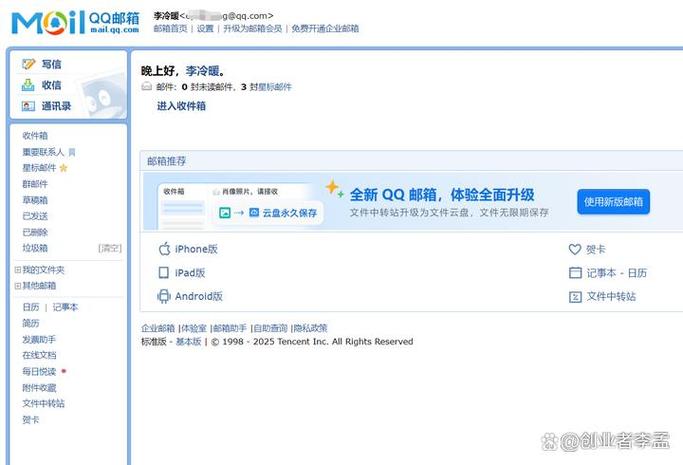
Task: Expand 其他邮箱 tree node
Action: tap(17, 286)
